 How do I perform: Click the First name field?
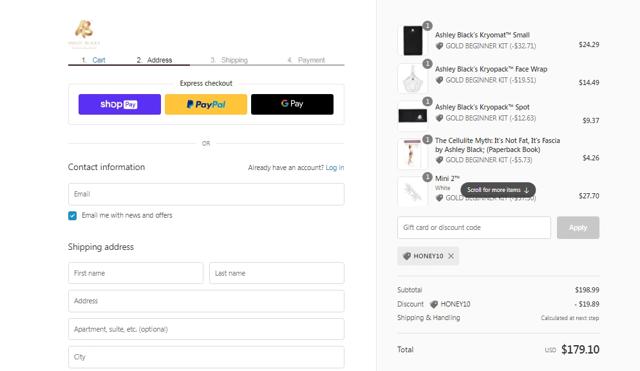(136, 273)
